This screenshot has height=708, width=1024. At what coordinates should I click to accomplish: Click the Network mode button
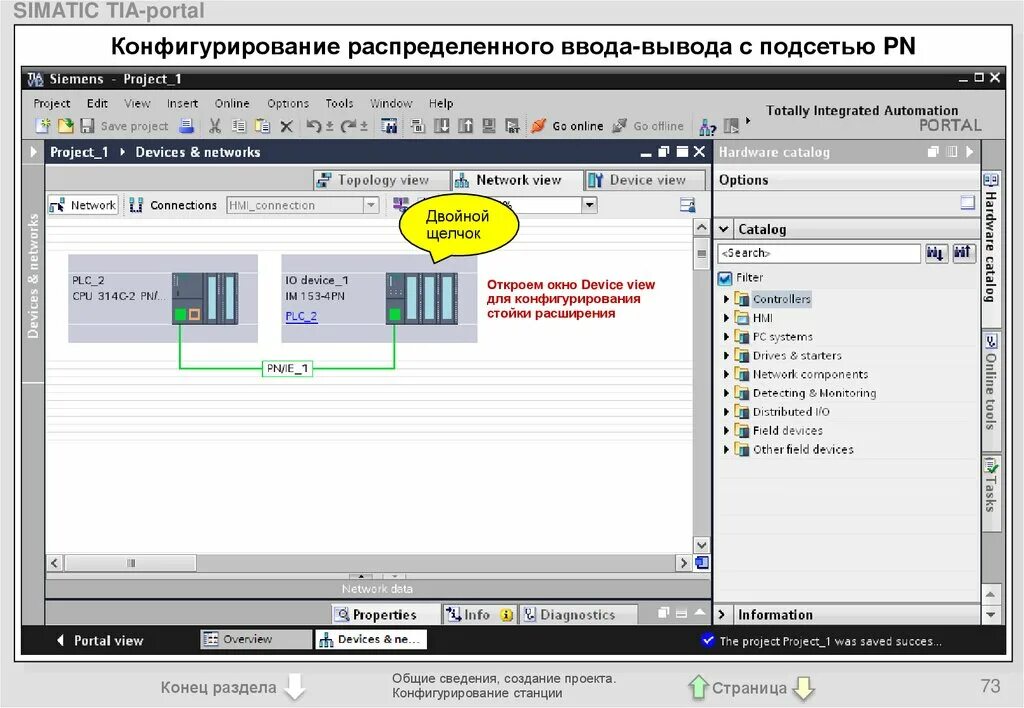pyautogui.click(x=83, y=205)
